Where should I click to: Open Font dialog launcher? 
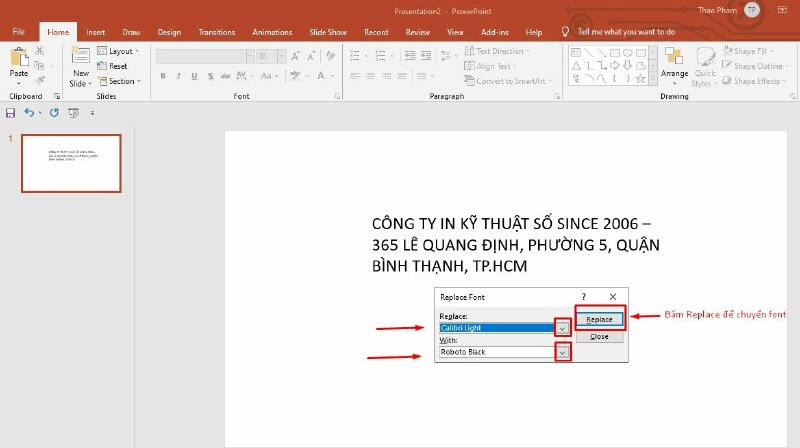click(x=337, y=96)
